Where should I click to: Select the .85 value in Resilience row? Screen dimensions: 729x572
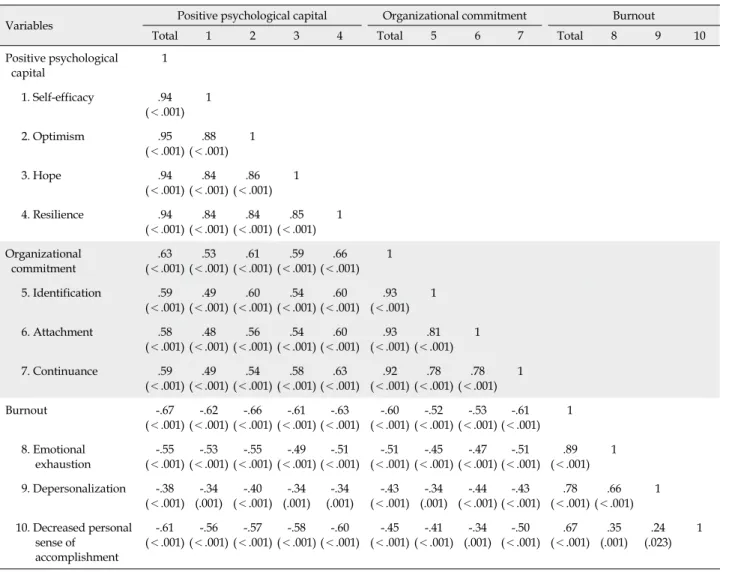[296, 214]
